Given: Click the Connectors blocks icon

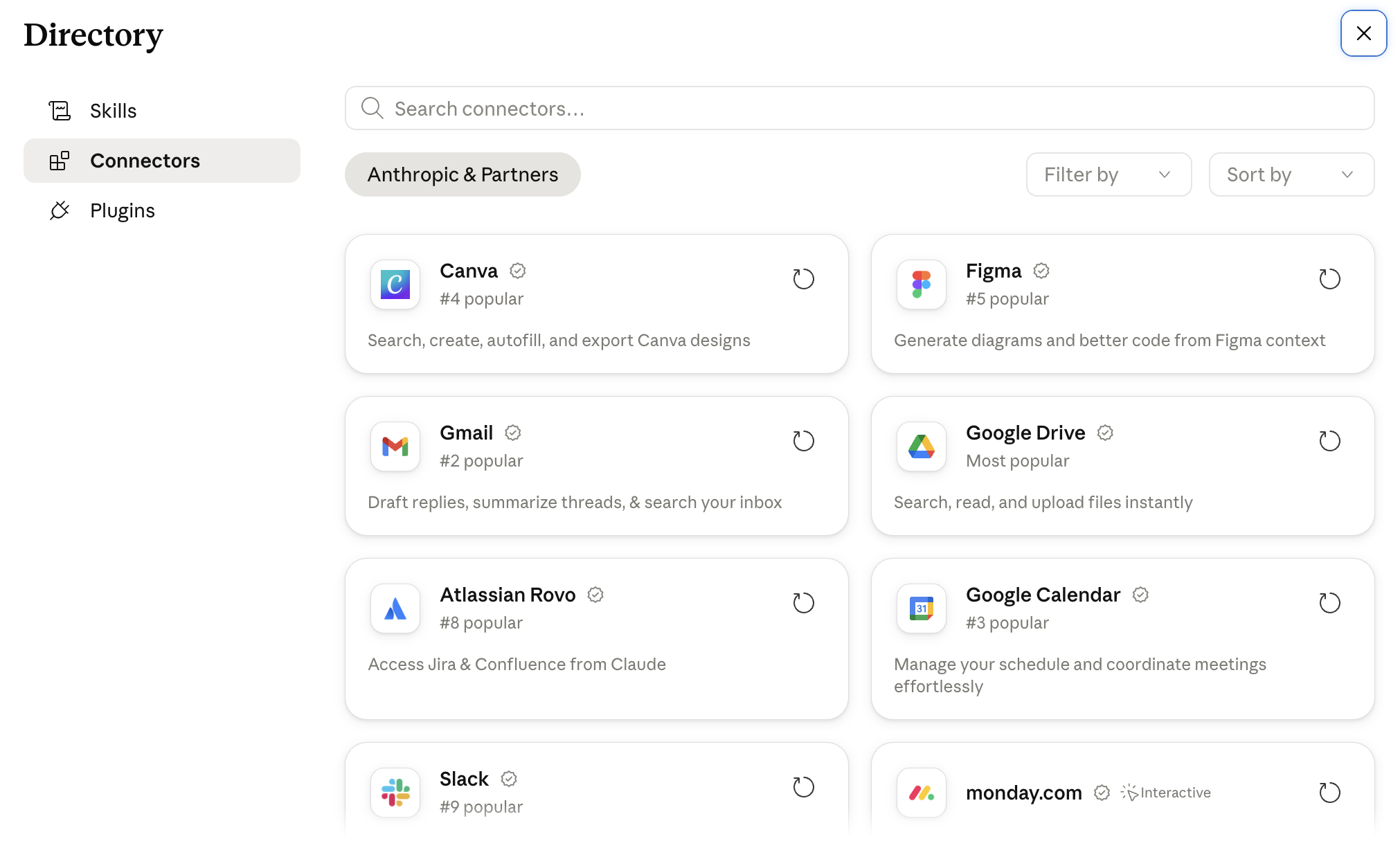Looking at the screenshot, I should tap(60, 161).
